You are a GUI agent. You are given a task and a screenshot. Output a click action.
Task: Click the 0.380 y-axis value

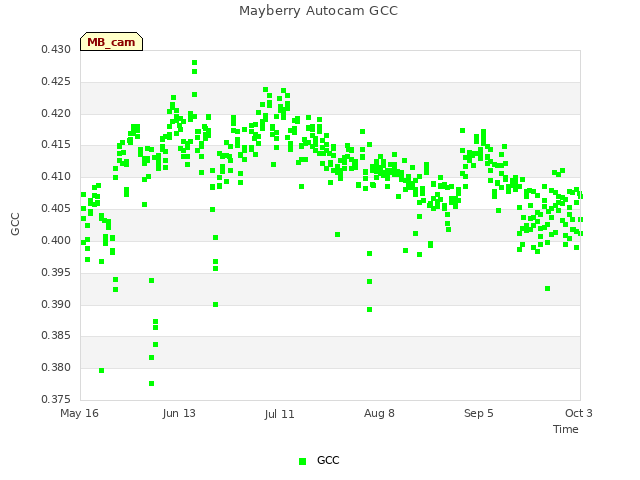click(x=56, y=367)
